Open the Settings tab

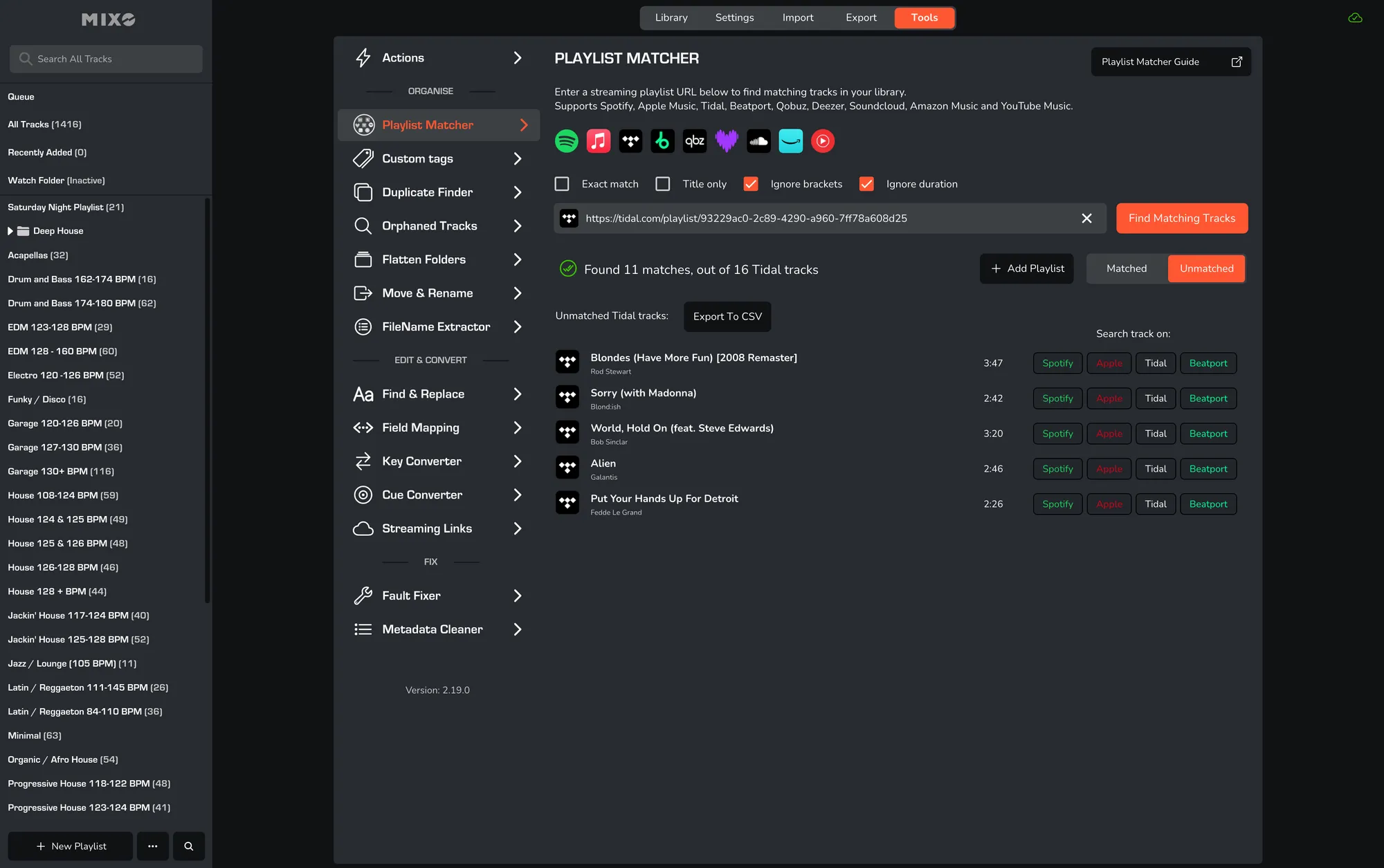pyautogui.click(x=734, y=18)
